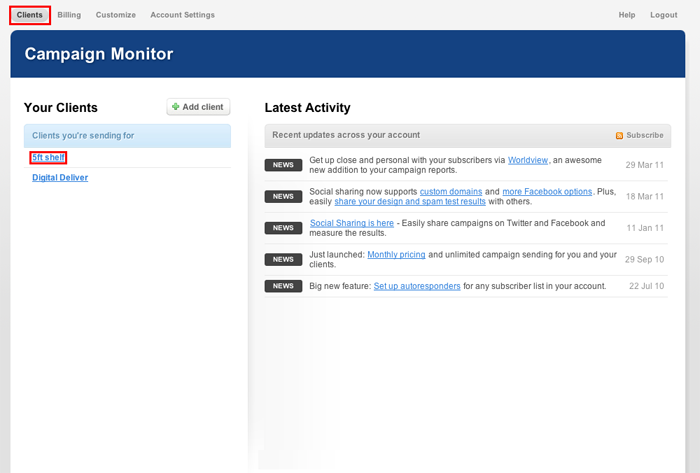Open the 5ft shelf client
The width and height of the screenshot is (700, 473).
point(48,158)
